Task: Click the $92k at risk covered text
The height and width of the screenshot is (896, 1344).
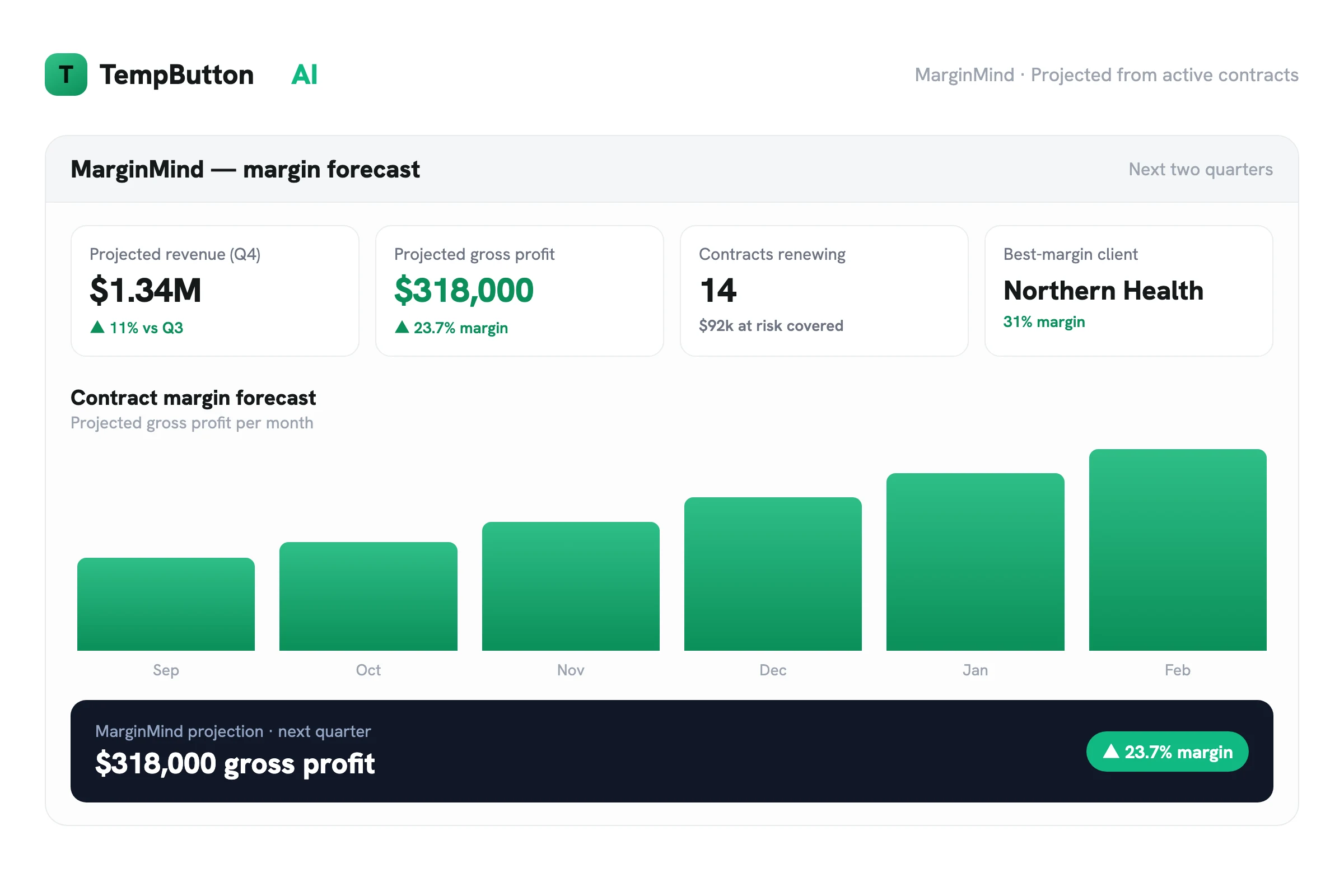Action: [771, 326]
